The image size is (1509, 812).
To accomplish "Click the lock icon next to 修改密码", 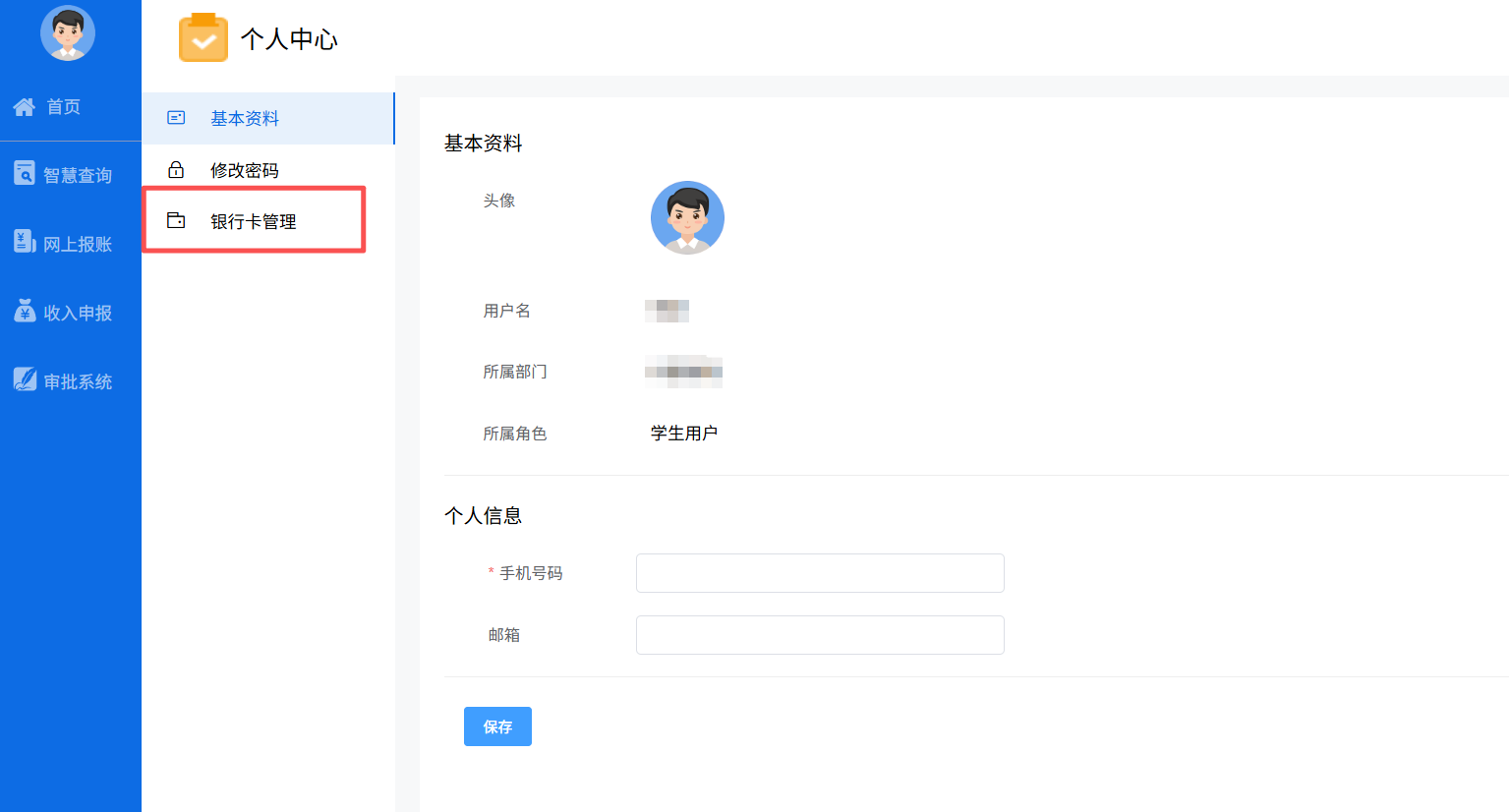I will tap(176, 170).
